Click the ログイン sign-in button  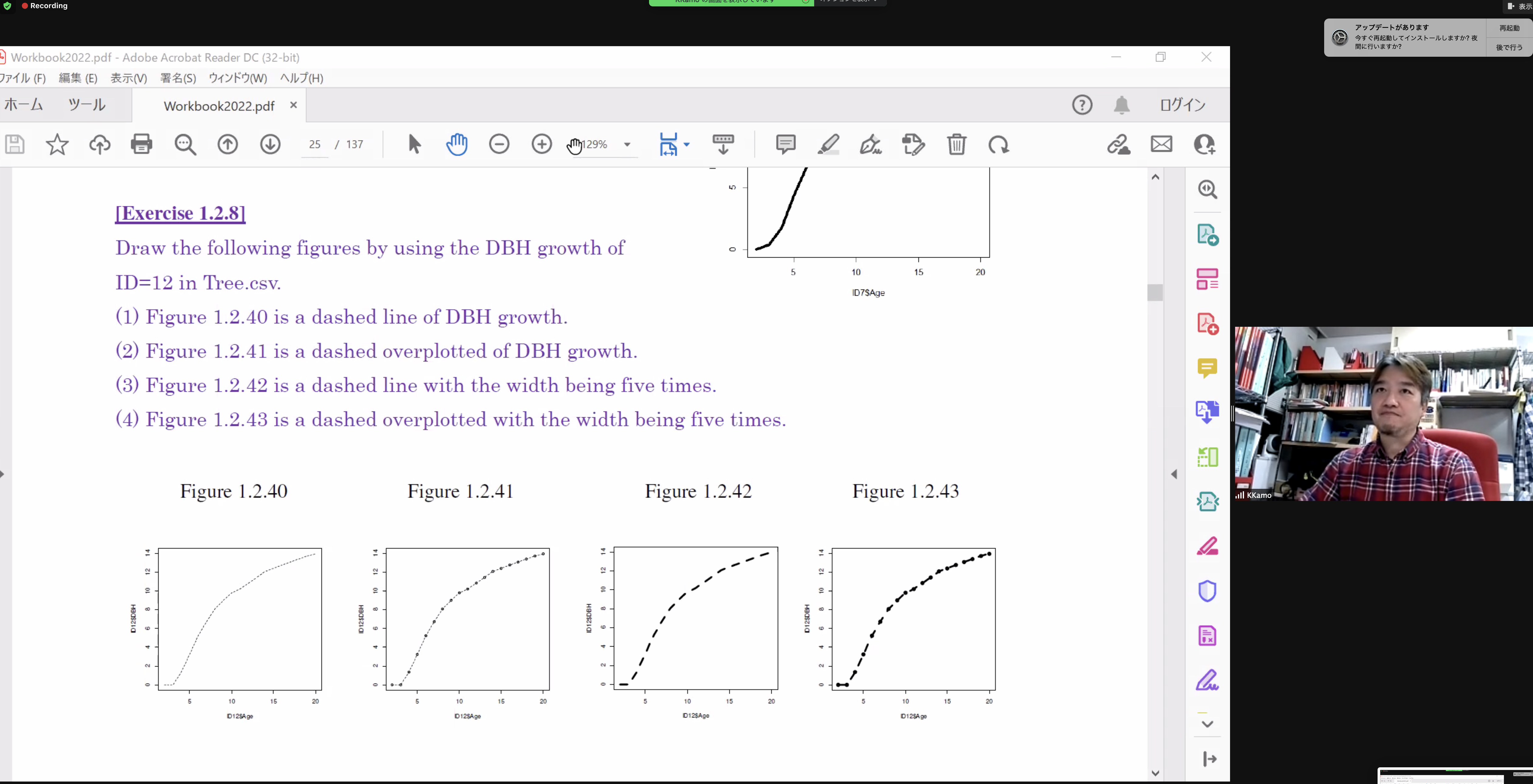click(x=1182, y=105)
